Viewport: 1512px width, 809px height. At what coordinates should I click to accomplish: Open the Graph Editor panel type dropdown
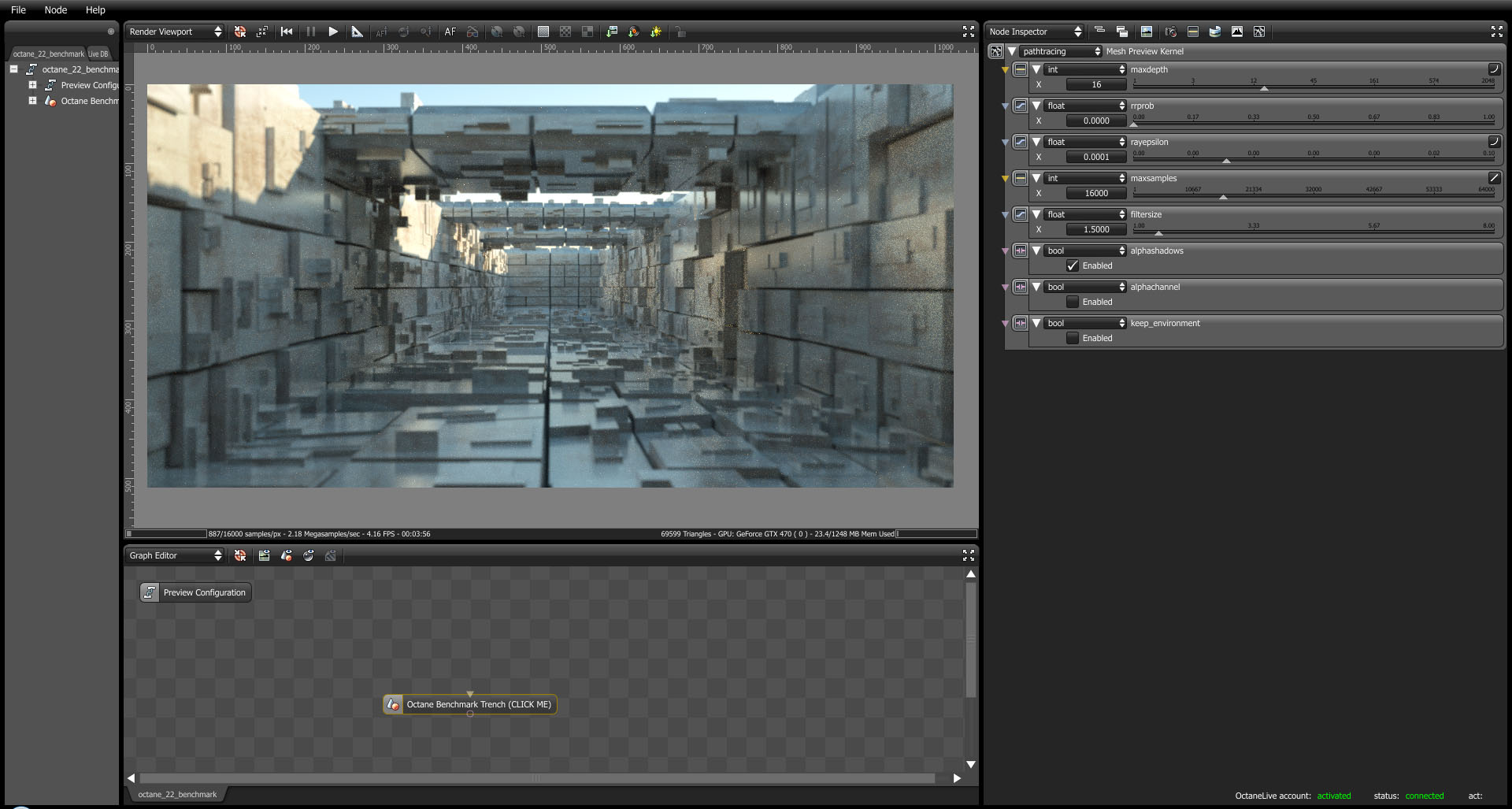click(175, 555)
